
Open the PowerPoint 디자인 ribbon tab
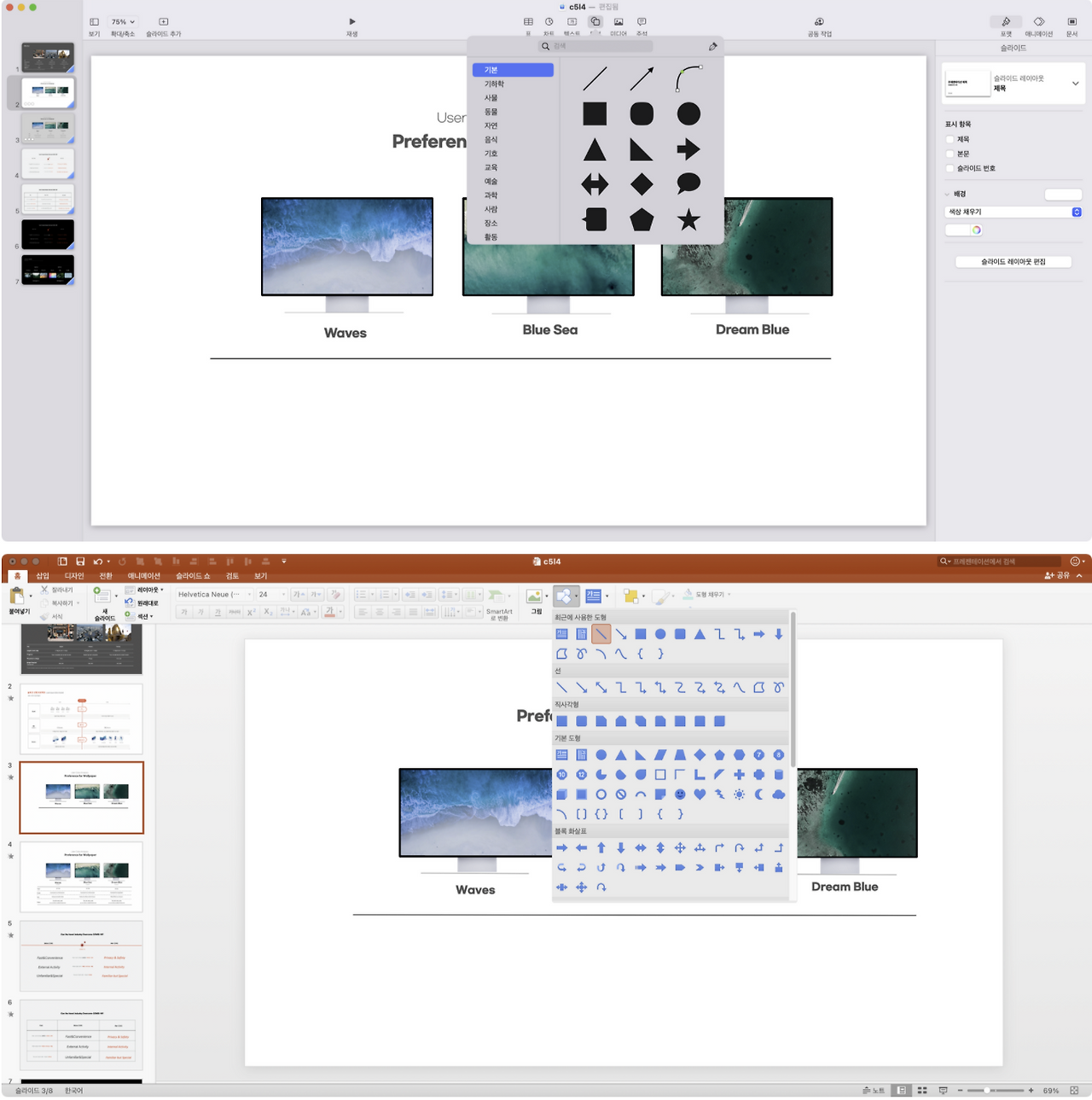(74, 576)
